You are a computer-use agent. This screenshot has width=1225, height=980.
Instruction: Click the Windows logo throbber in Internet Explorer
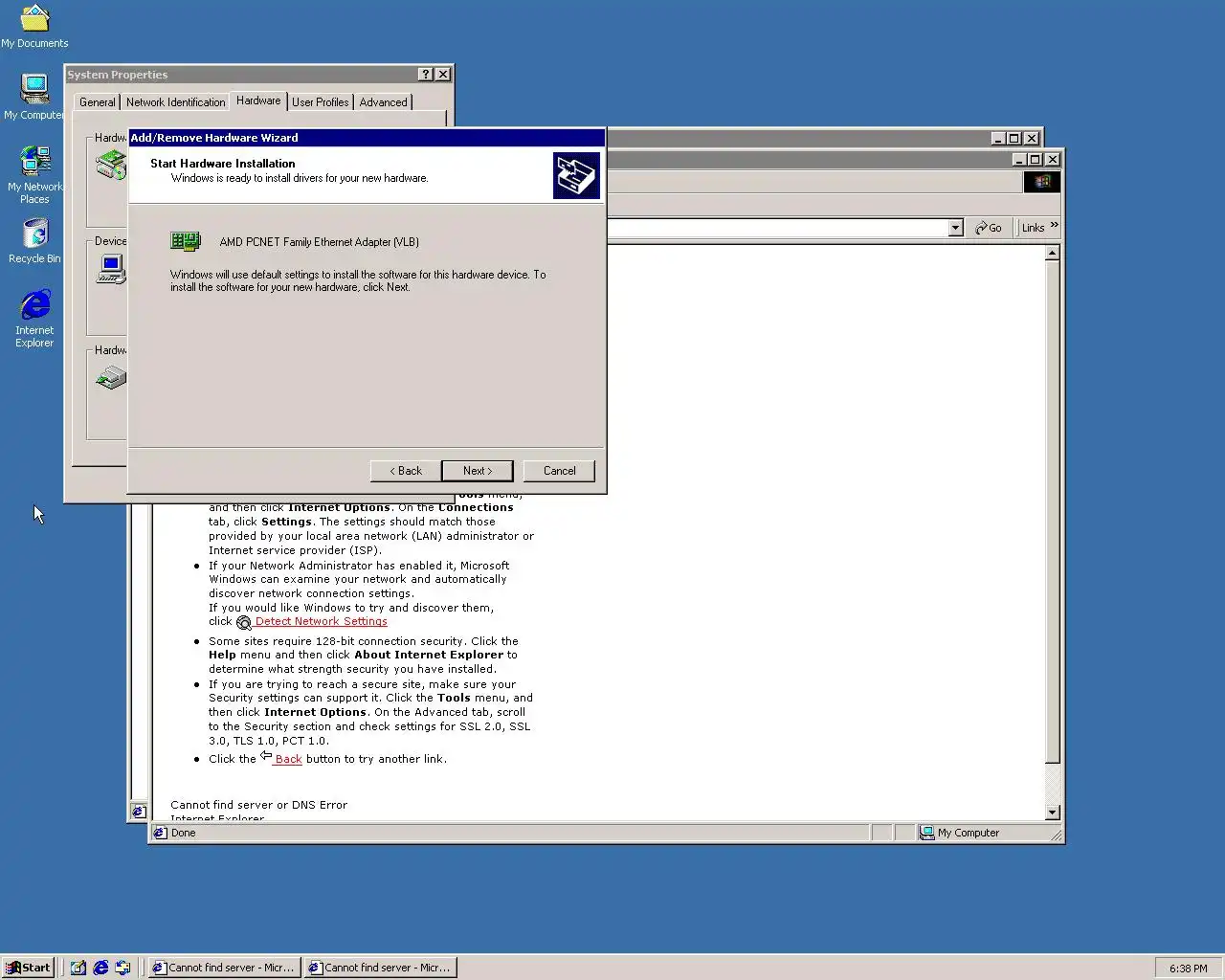(x=1042, y=181)
